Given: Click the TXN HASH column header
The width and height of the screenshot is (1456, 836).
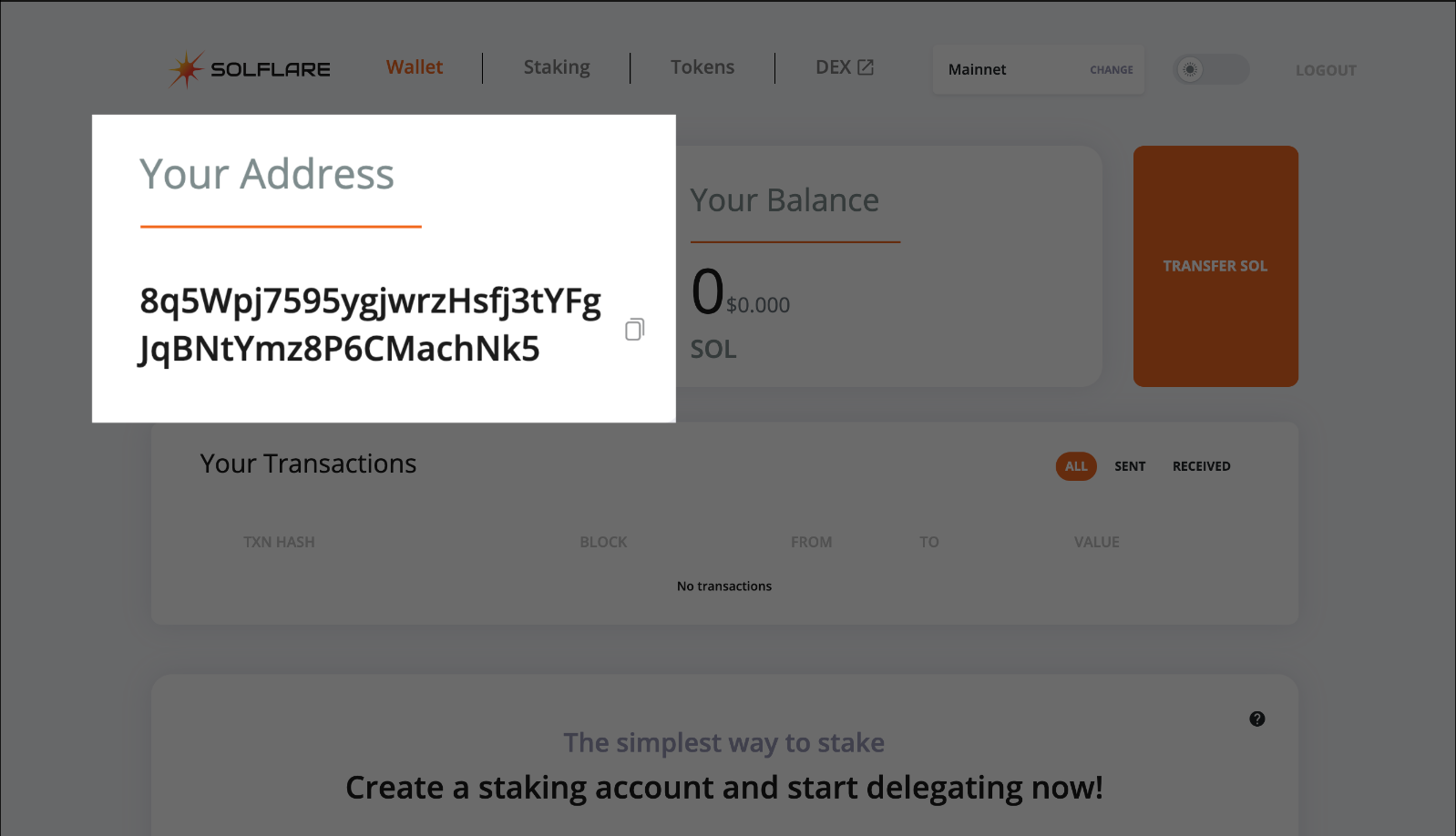Looking at the screenshot, I should pyautogui.click(x=279, y=542).
